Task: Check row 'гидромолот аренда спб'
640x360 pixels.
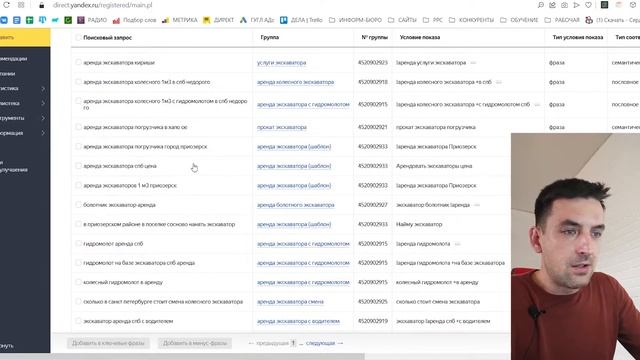Action: point(78,243)
